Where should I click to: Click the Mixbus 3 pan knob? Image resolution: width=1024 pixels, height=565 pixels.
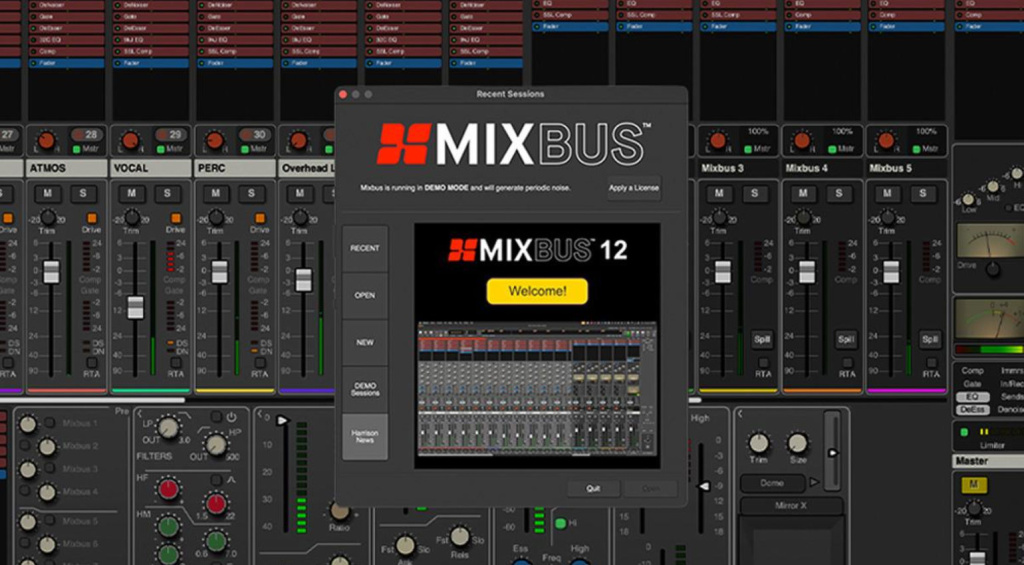point(718,140)
